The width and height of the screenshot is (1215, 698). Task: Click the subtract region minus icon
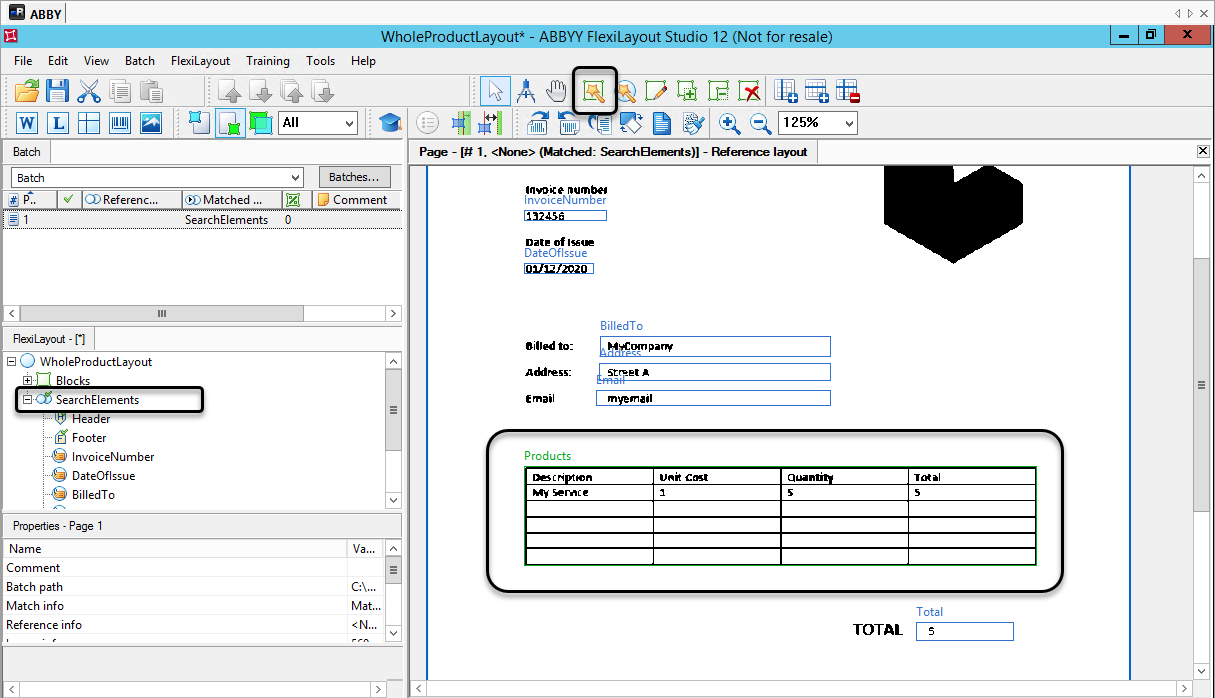718,91
